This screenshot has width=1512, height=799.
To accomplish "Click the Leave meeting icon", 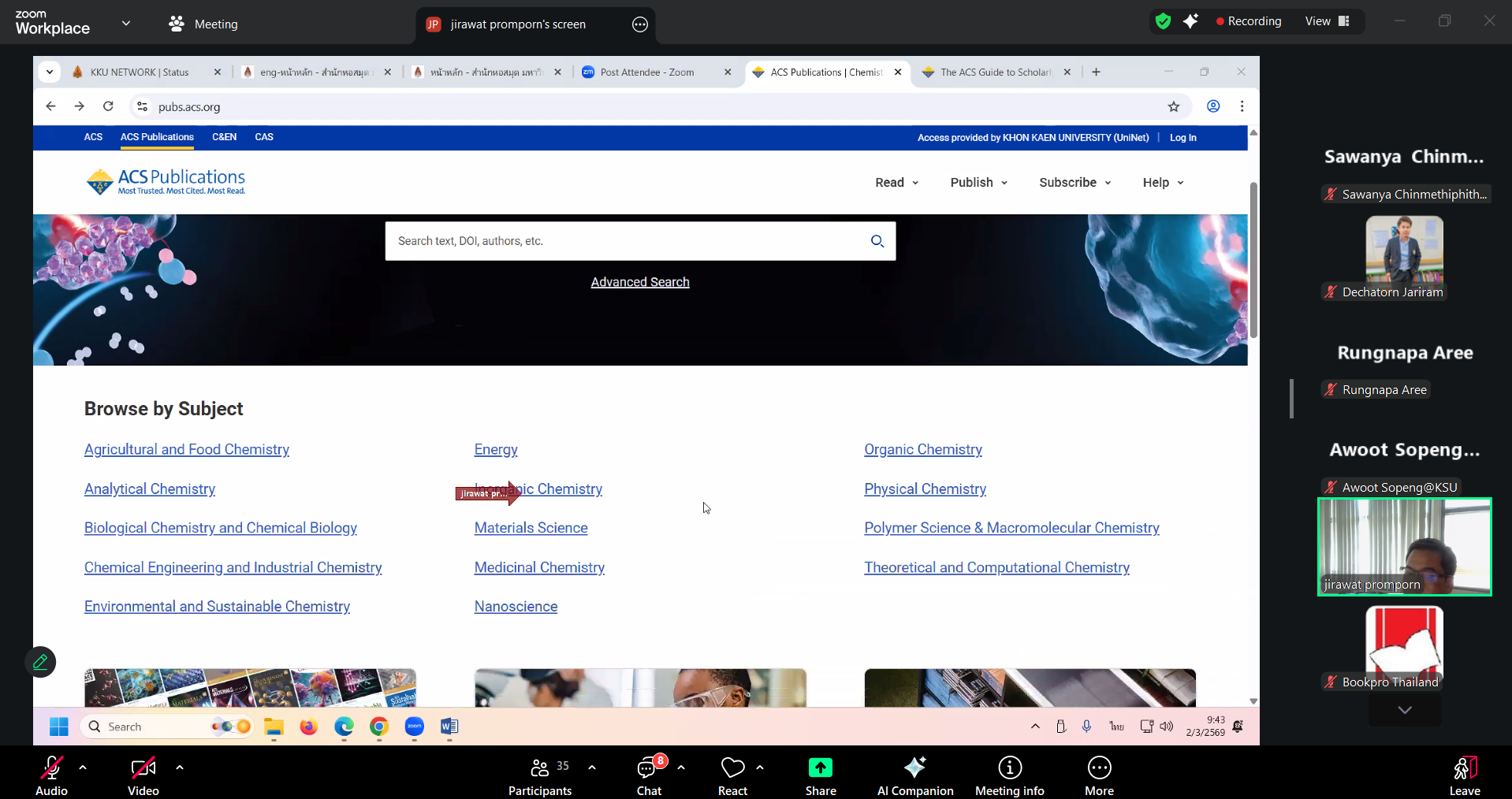I will 1464,767.
